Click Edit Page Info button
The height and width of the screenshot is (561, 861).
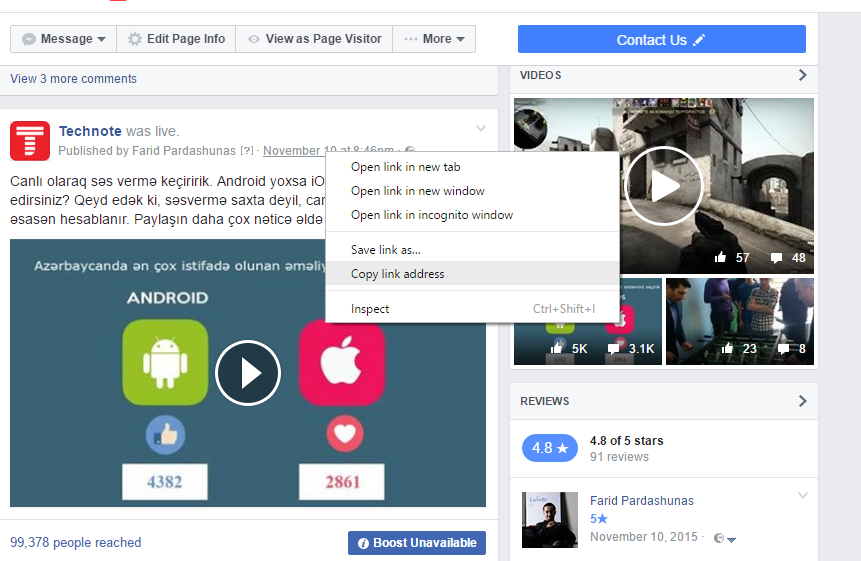176,39
